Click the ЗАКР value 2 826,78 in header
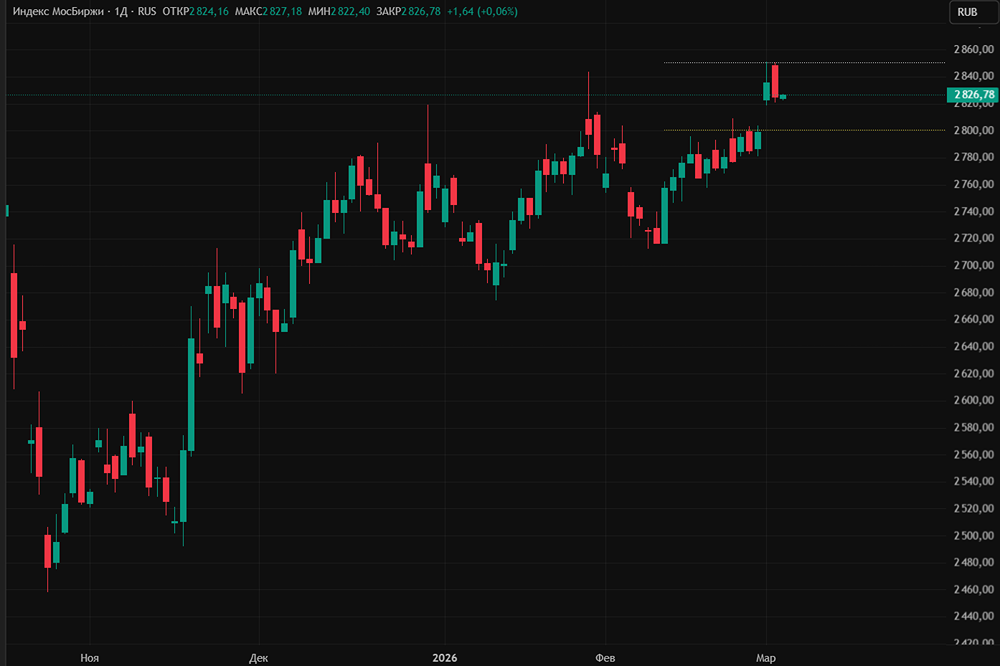This screenshot has width=1000, height=666. [421, 11]
